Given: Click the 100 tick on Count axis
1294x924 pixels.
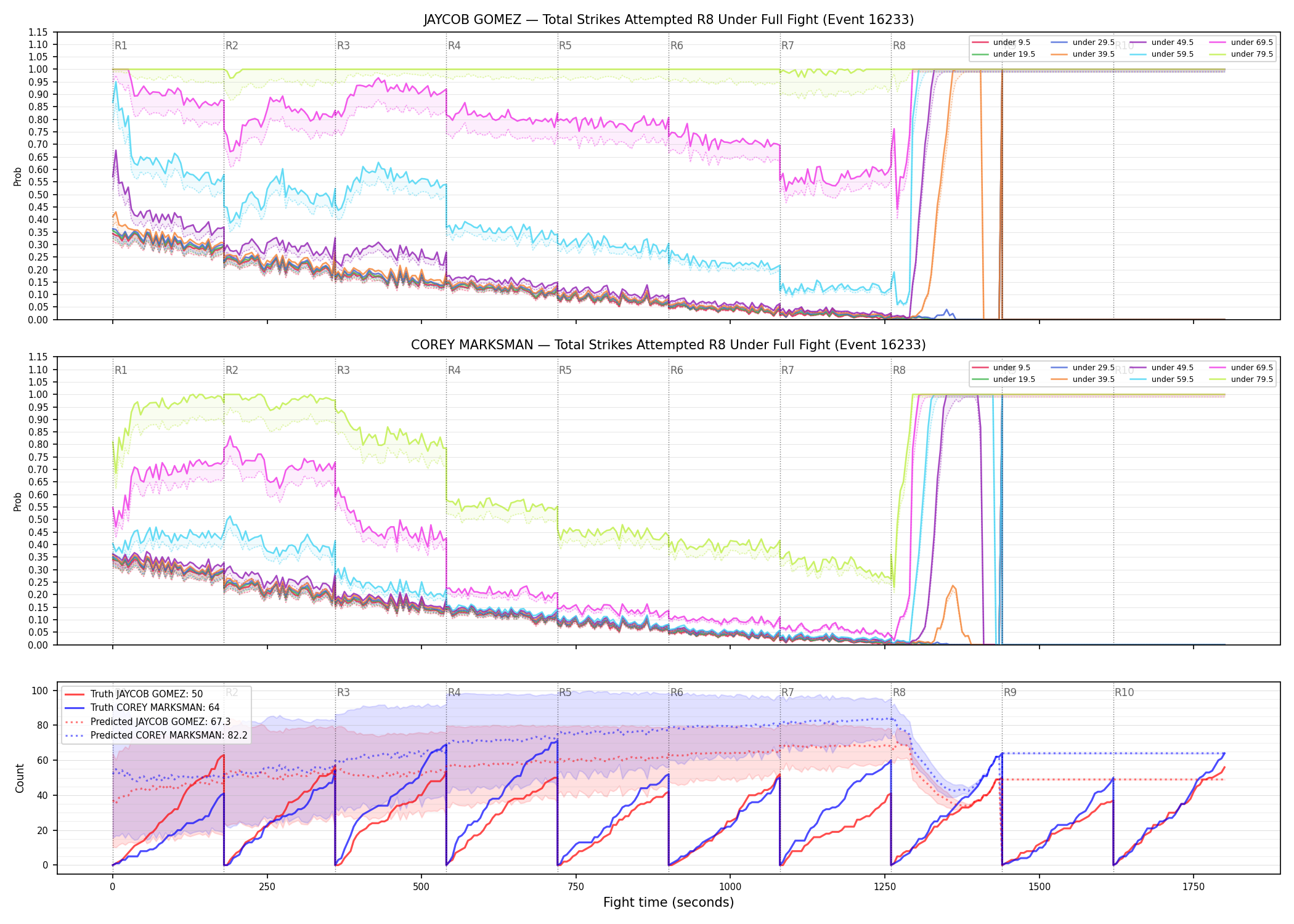Looking at the screenshot, I should [40, 691].
